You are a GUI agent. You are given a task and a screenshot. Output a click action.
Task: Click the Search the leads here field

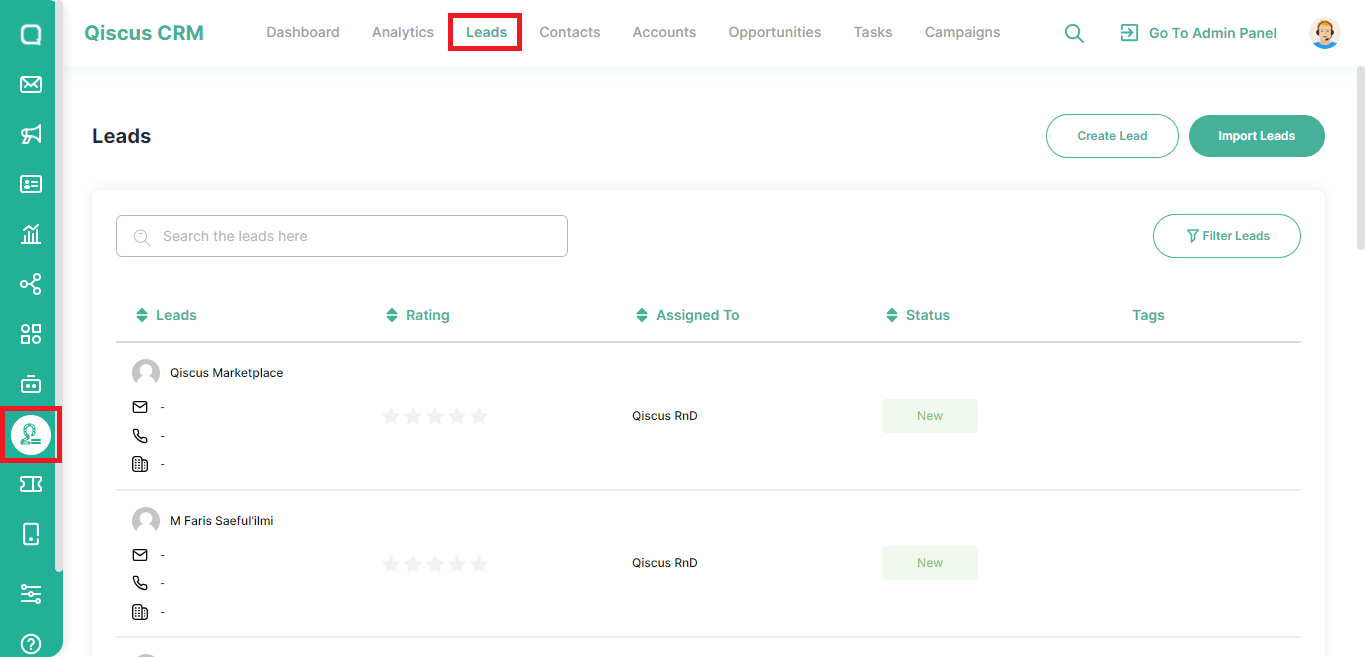point(342,236)
